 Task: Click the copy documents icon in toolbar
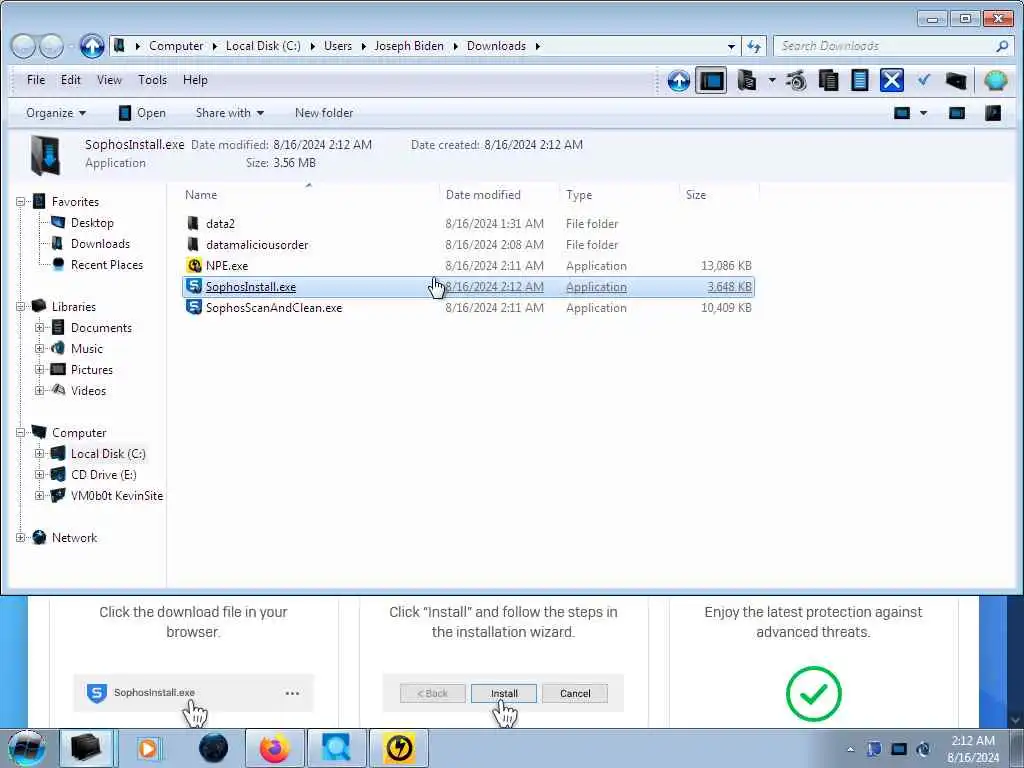point(828,81)
